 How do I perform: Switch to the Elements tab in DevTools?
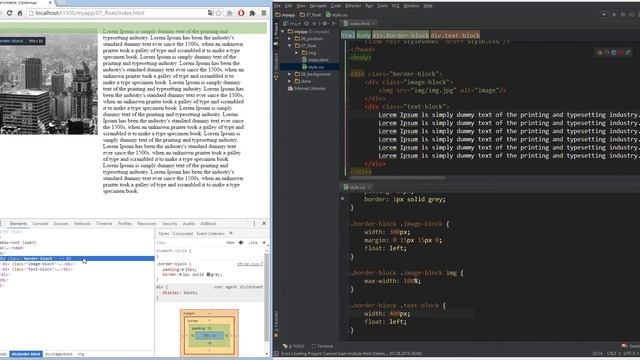[18, 224]
